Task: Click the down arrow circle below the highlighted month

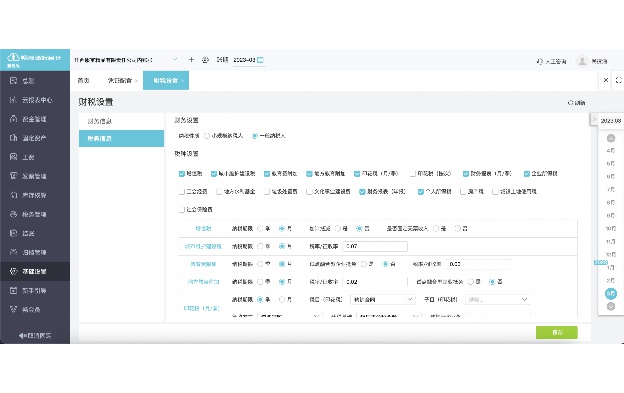Action: pos(610,306)
